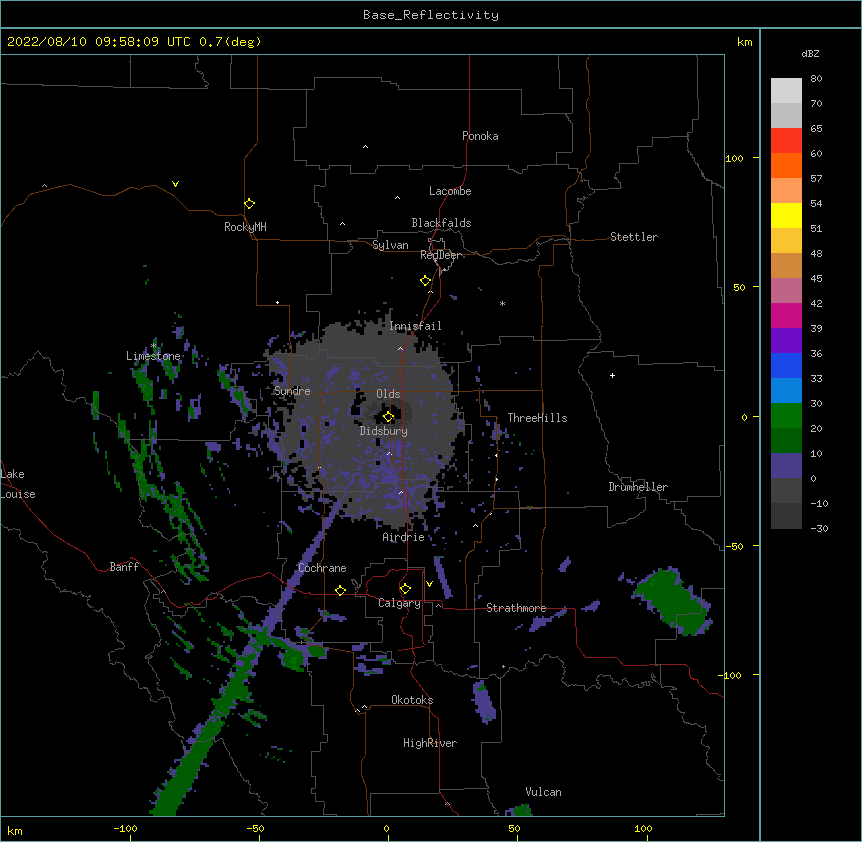Click the timestamp 2022/08/10 09:58:09 UTC
Viewport: 862px width, 842px height.
(99, 42)
